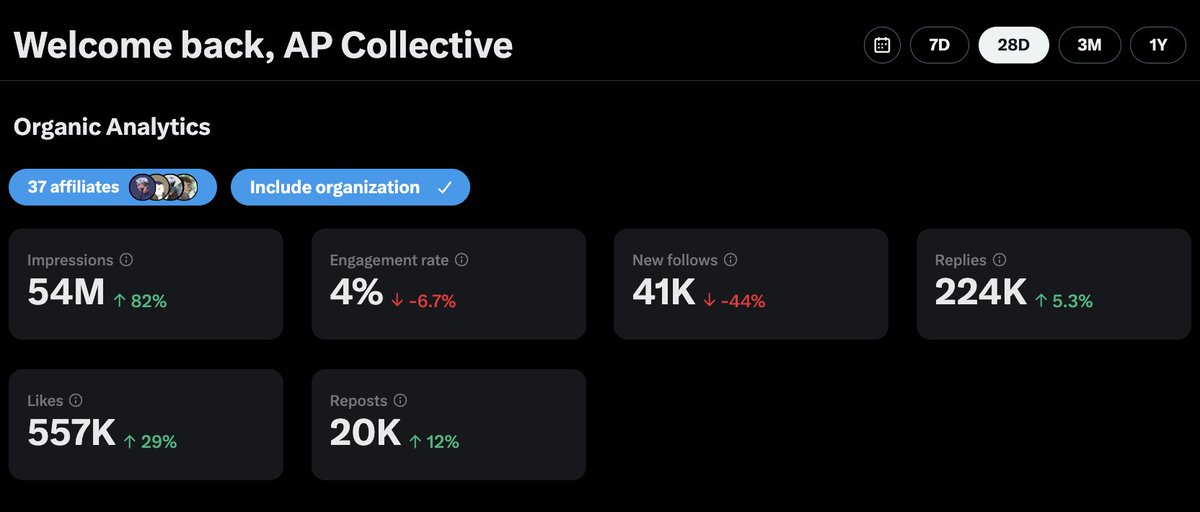Open the Likes 557K metric card
This screenshot has width=1200, height=512.
tap(146, 425)
